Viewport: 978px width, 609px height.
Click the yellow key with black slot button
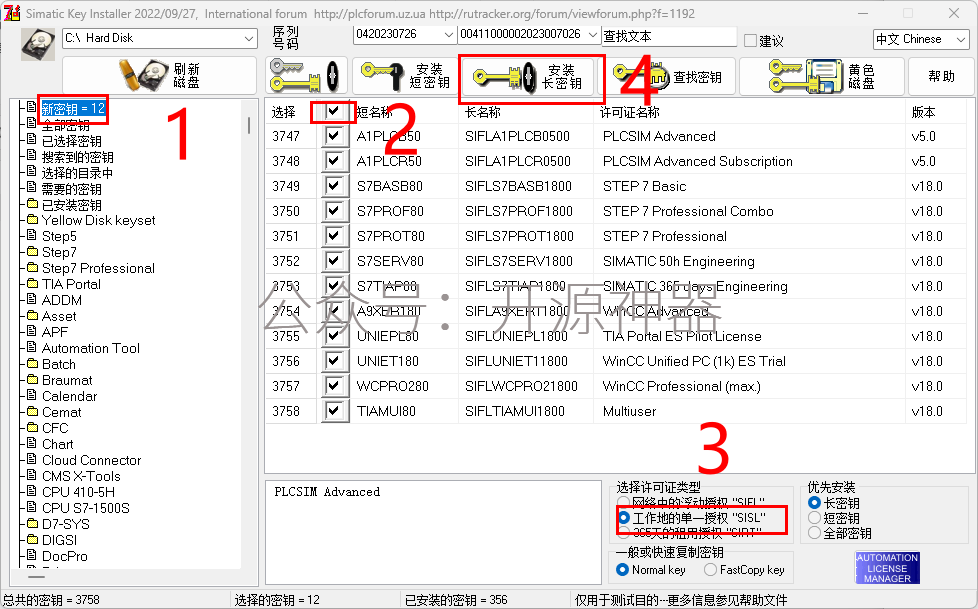[x=306, y=76]
